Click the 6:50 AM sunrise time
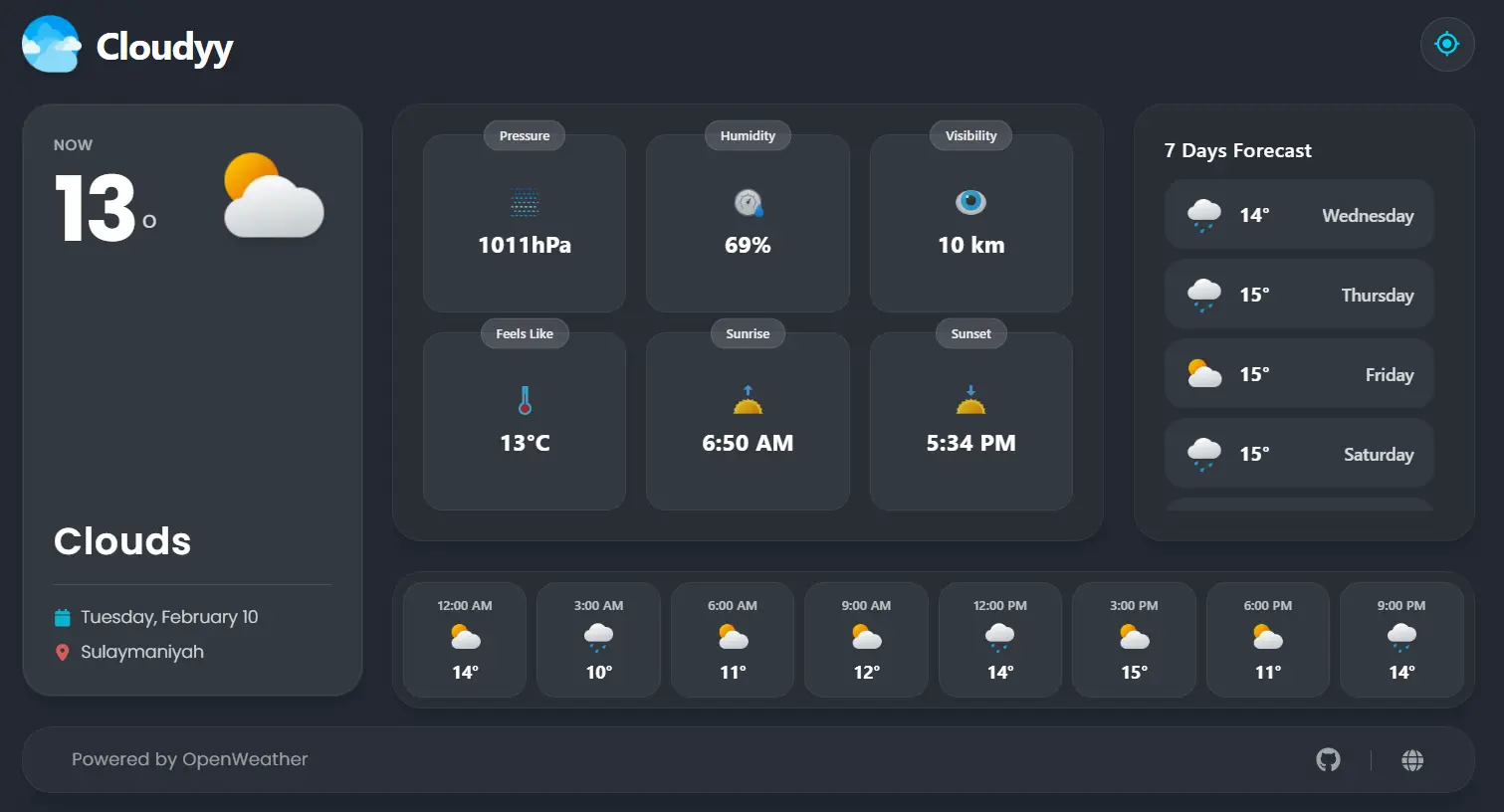The height and width of the screenshot is (812, 1504). (x=748, y=443)
